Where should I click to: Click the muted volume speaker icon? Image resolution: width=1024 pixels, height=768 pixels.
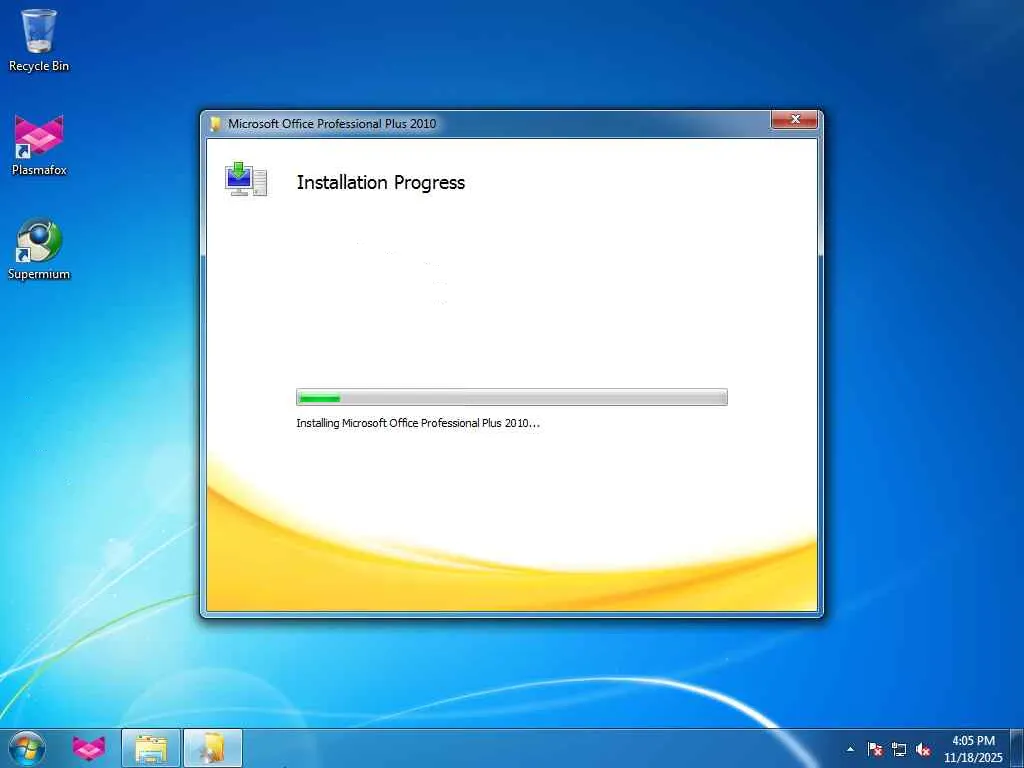click(923, 749)
